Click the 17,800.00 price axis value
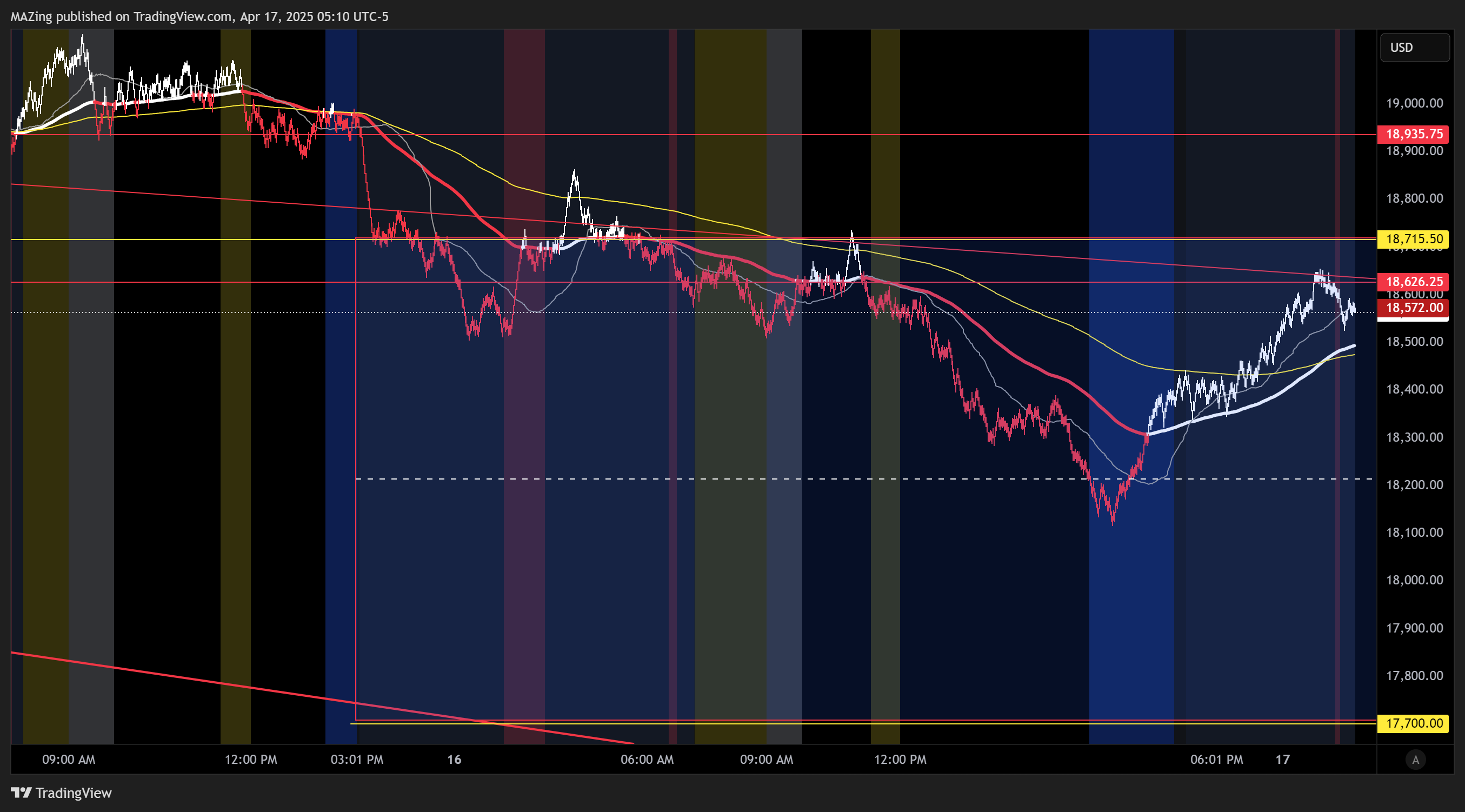 pyautogui.click(x=1414, y=676)
